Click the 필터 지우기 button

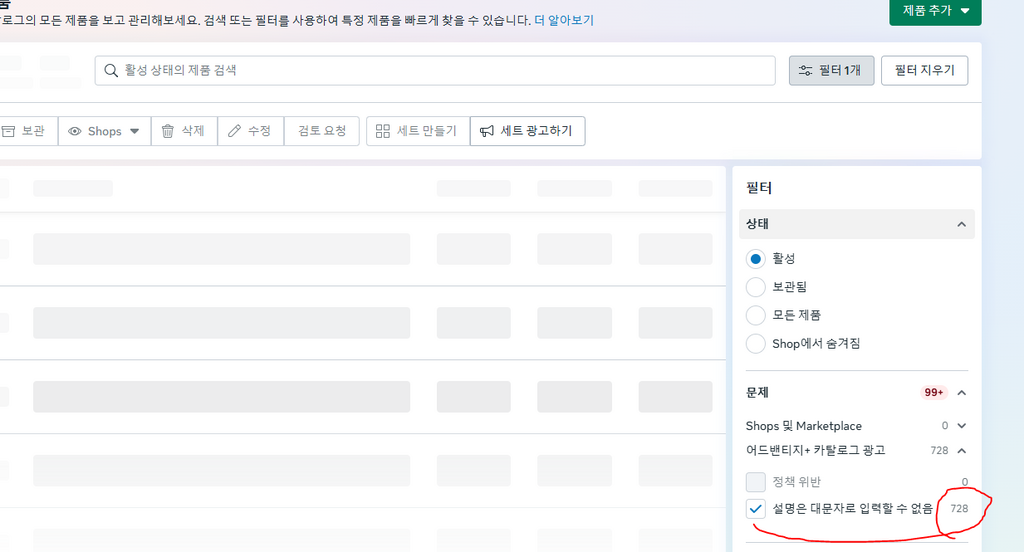(924, 71)
